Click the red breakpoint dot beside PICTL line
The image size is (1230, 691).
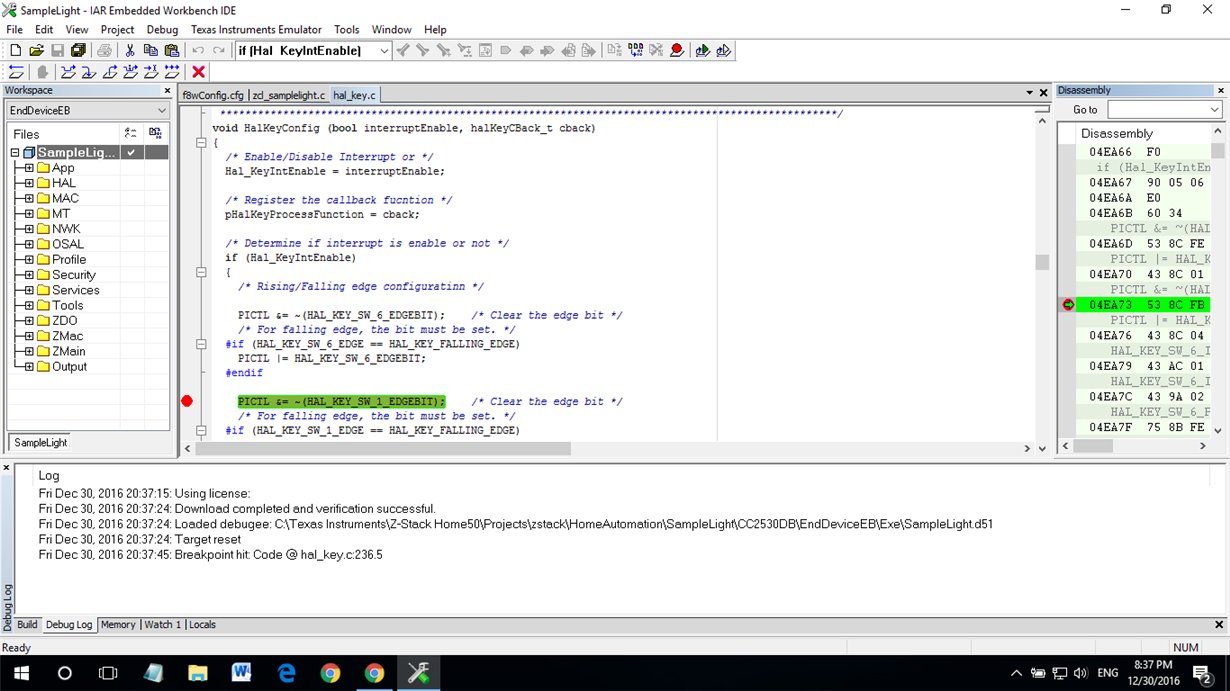pos(187,401)
